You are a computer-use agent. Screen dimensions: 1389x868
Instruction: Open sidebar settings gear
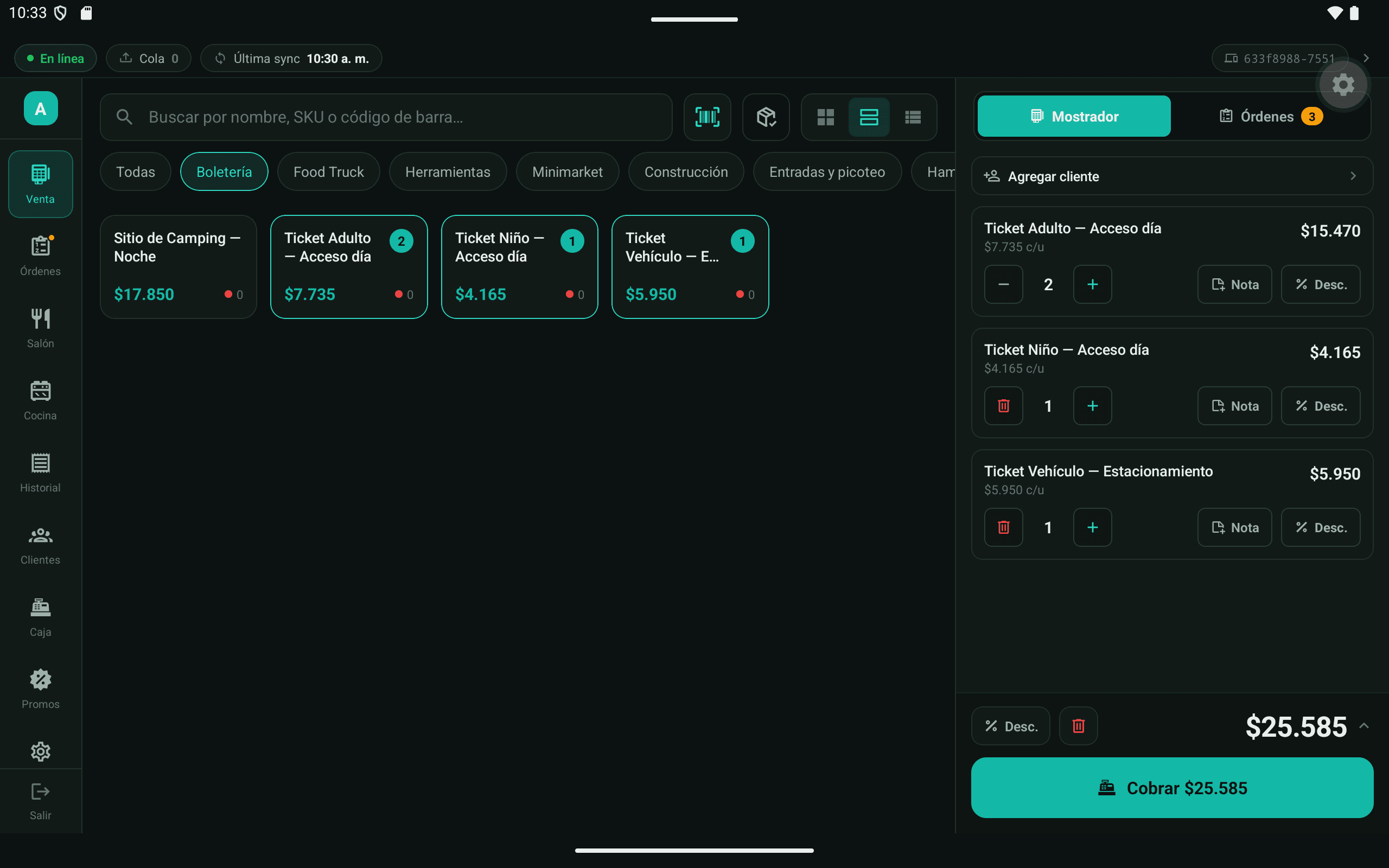[40, 751]
